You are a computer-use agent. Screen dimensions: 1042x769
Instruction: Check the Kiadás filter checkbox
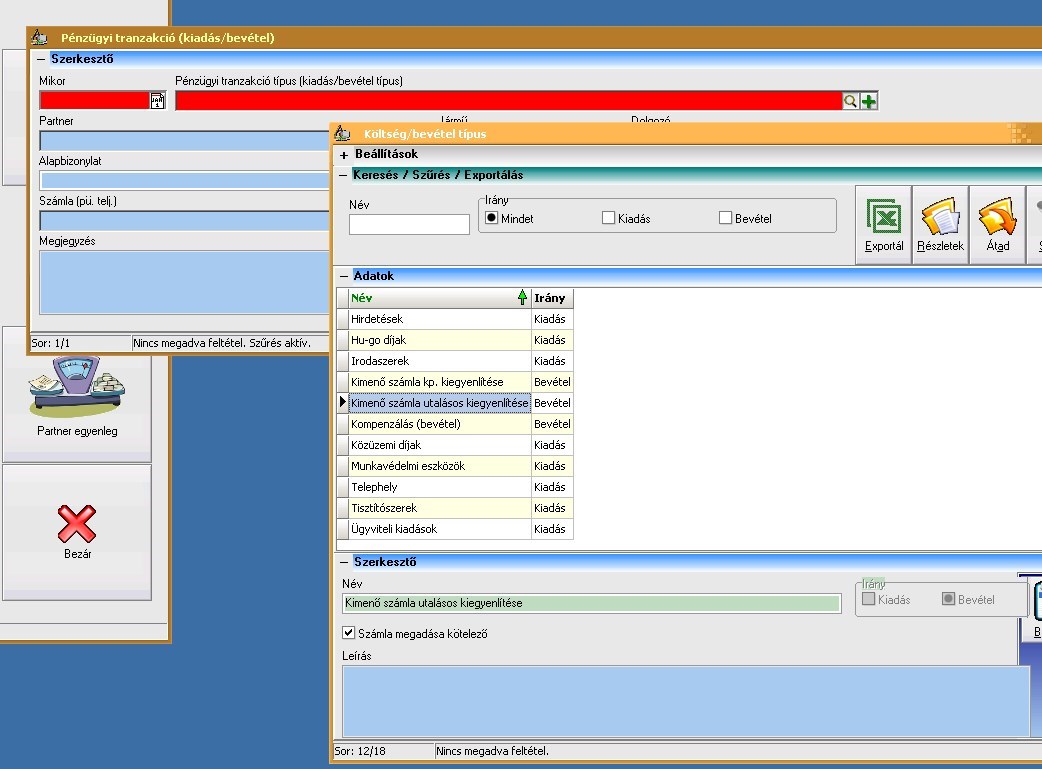tap(608, 218)
